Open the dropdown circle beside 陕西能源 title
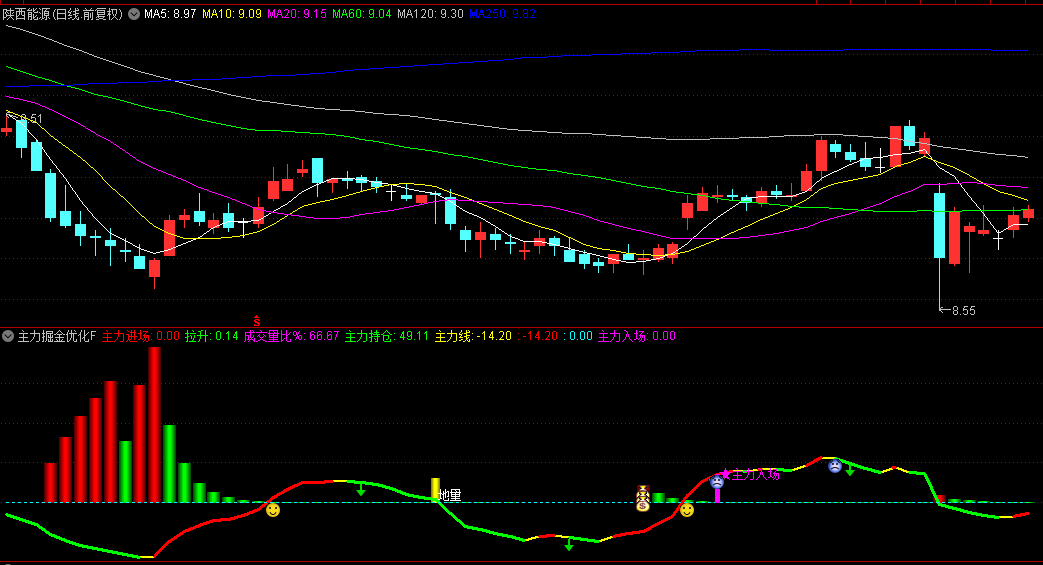Image resolution: width=1043 pixels, height=565 pixels. coord(134,14)
